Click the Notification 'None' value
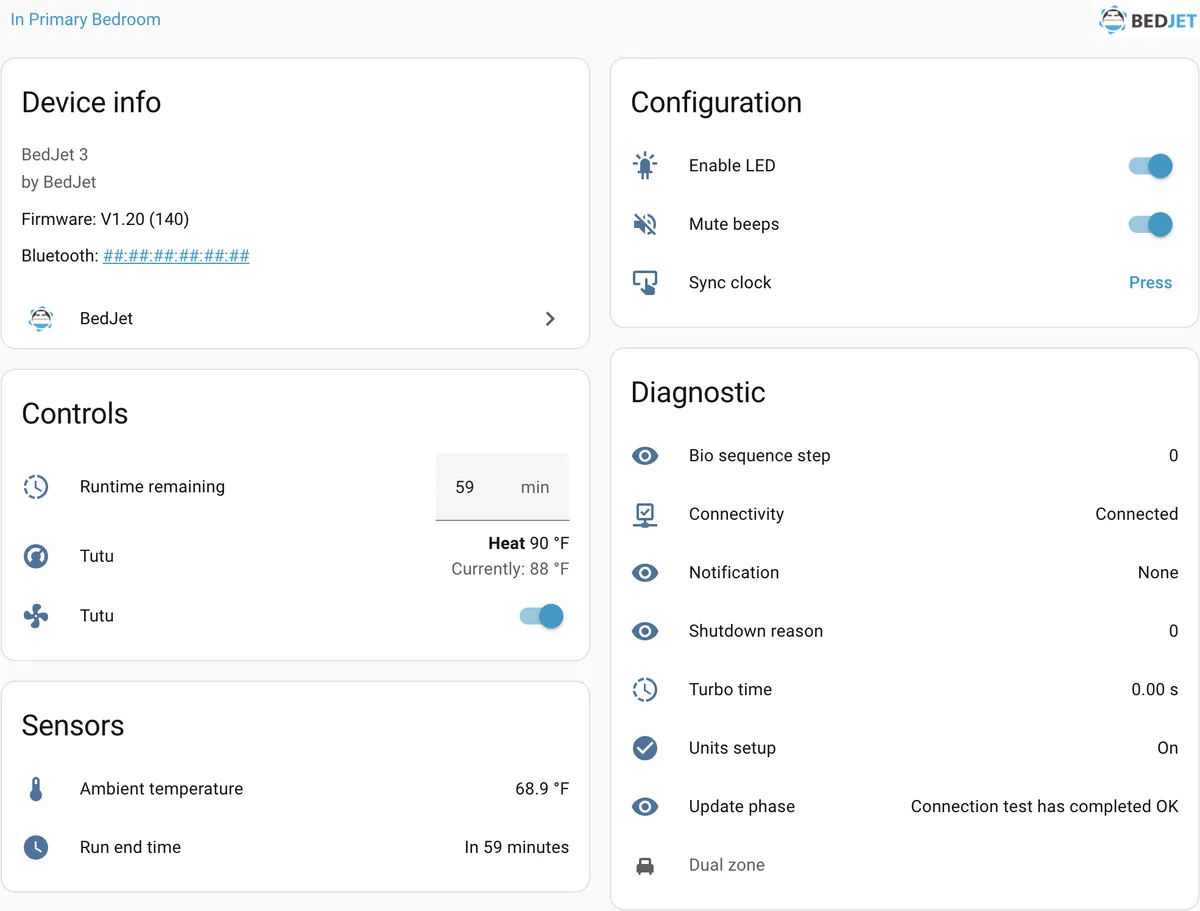Image resolution: width=1200 pixels, height=911 pixels. tap(1158, 573)
